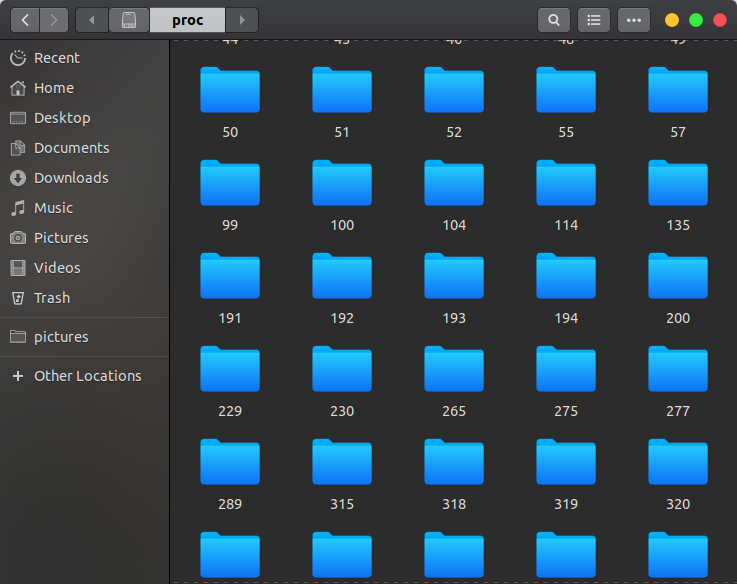Switch to list view

pyautogui.click(x=594, y=20)
